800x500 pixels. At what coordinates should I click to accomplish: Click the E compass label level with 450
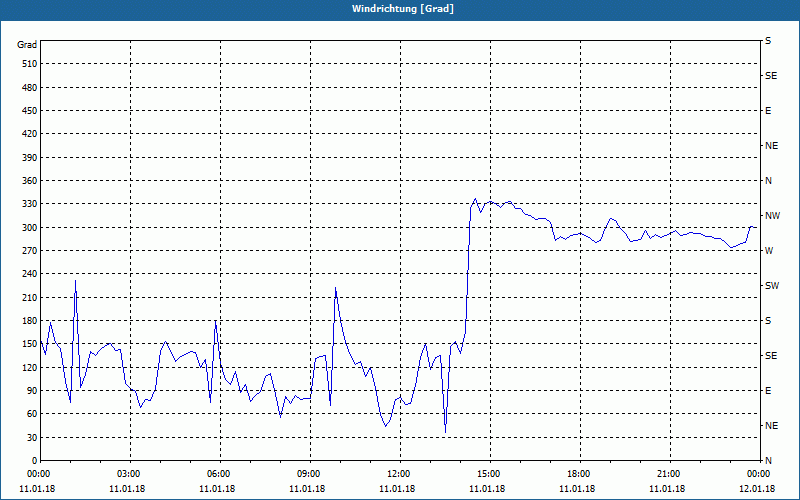point(768,111)
